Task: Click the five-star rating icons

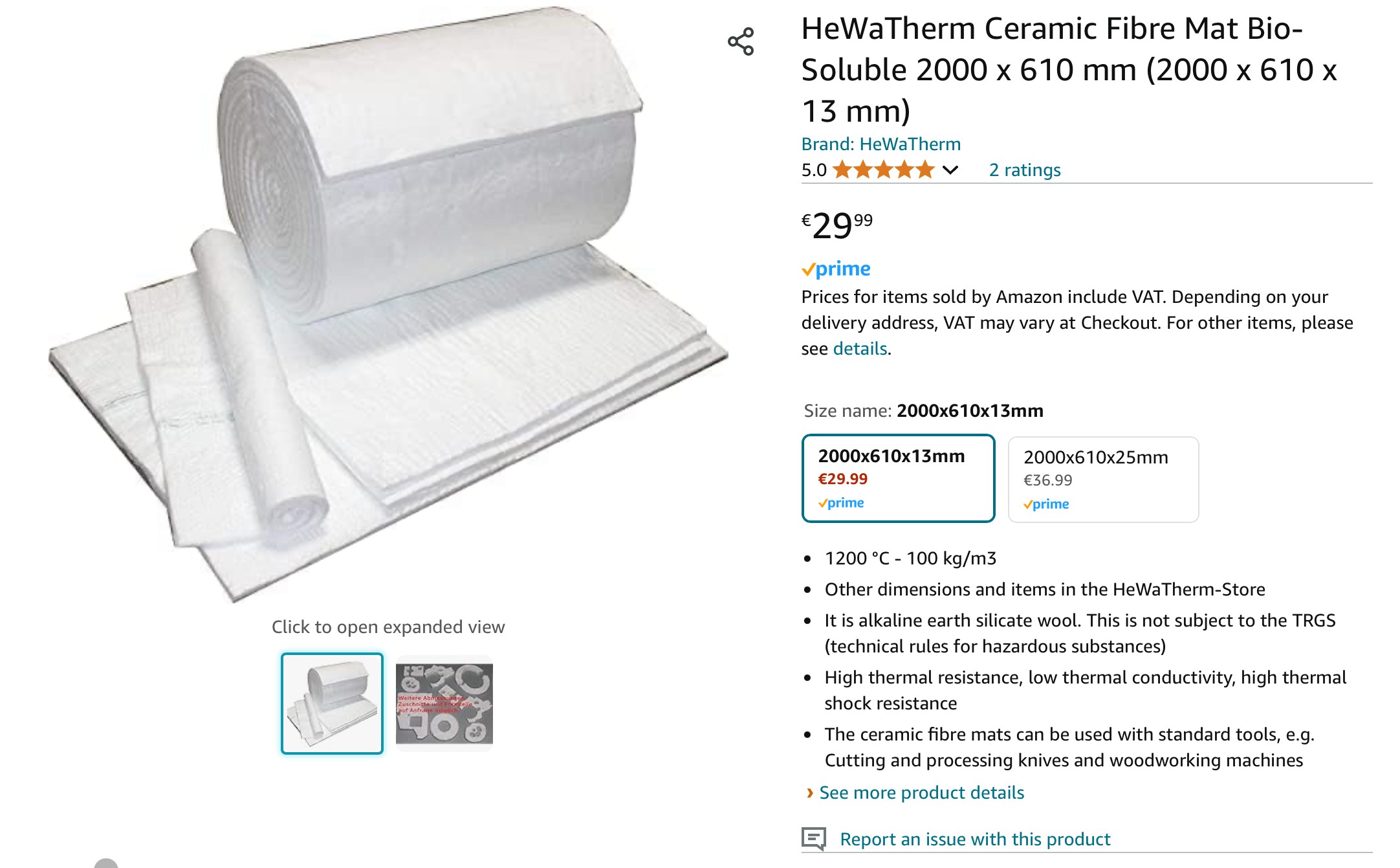Action: [884, 170]
